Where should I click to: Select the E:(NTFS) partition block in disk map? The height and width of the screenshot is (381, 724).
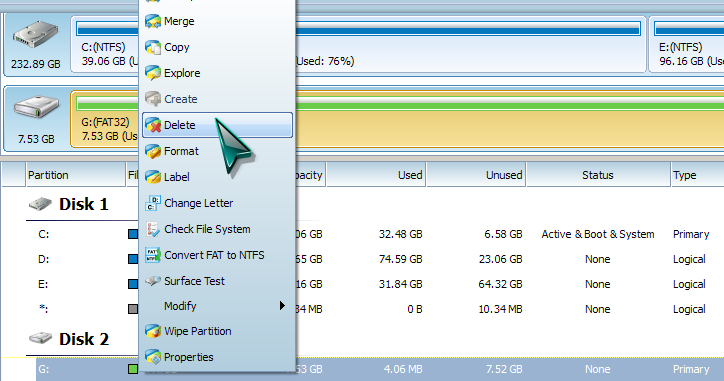click(687, 44)
